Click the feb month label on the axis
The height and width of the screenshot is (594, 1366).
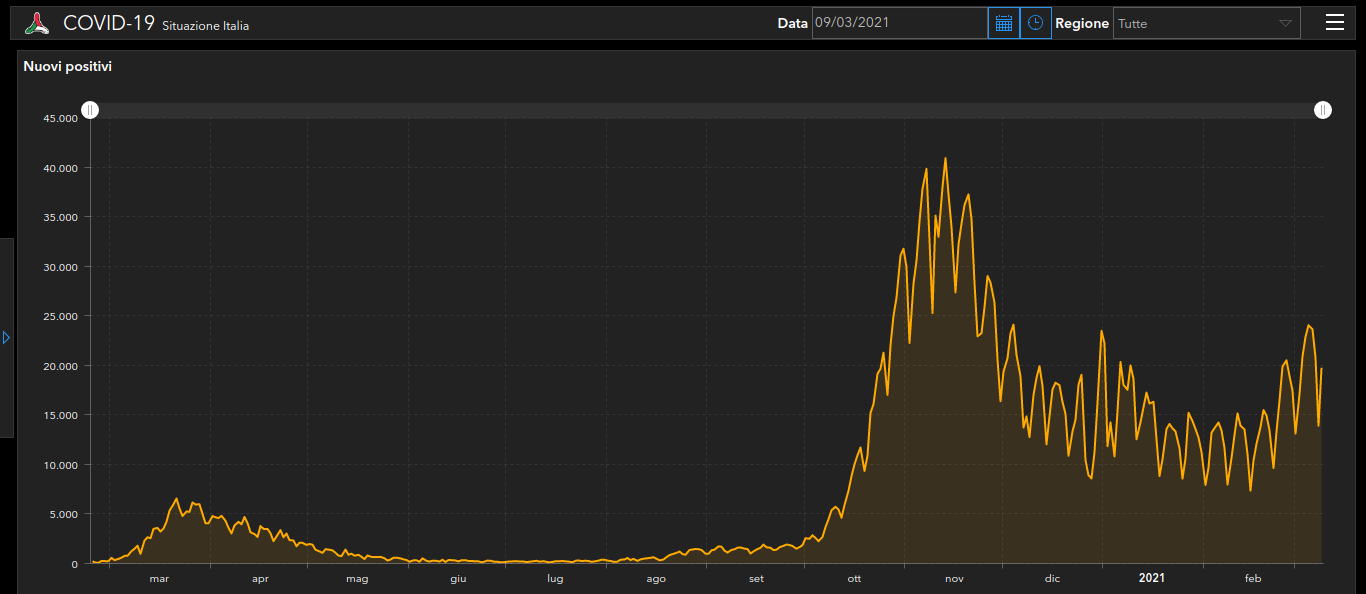[1253, 579]
